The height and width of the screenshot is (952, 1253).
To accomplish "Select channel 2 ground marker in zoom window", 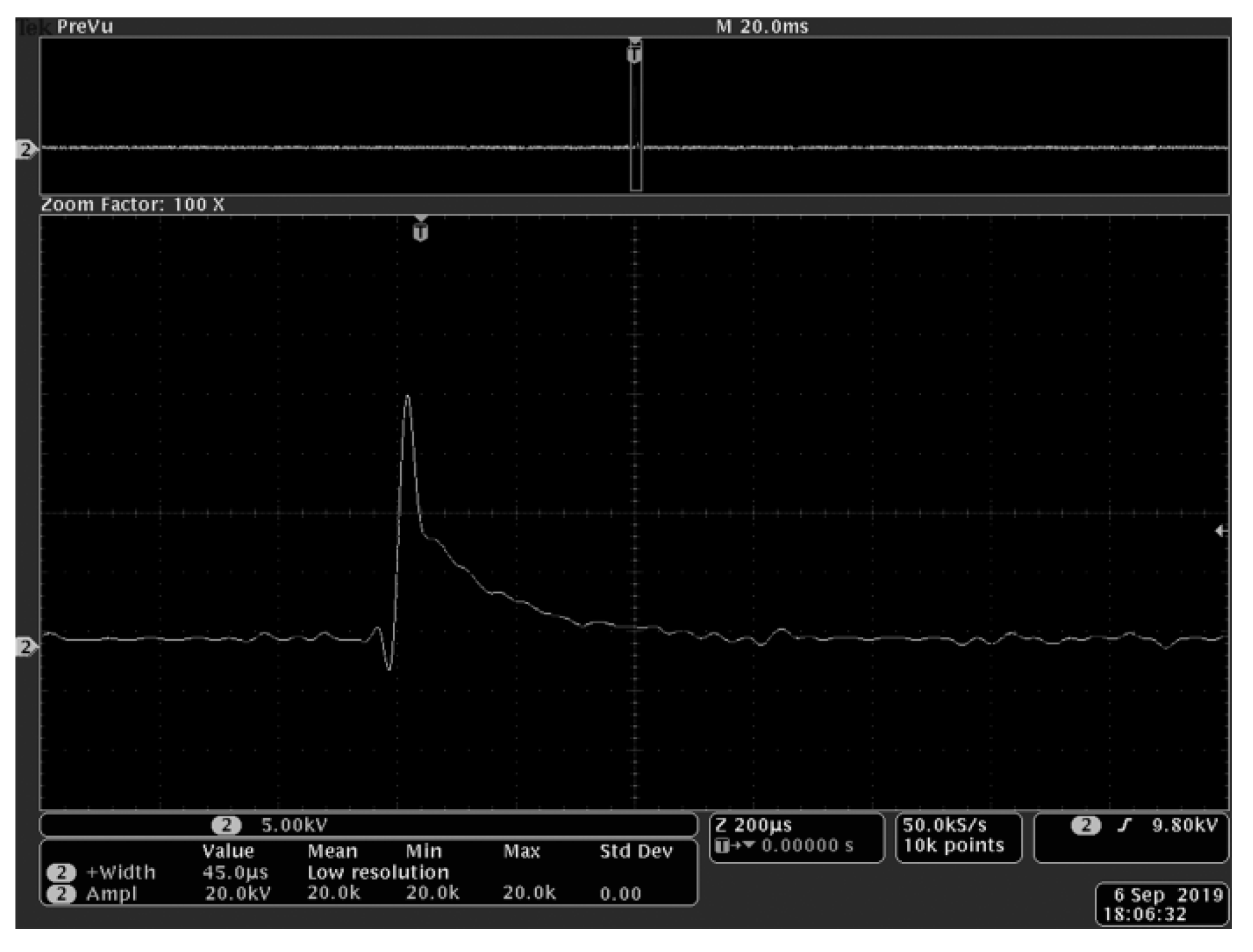I will click(26, 646).
